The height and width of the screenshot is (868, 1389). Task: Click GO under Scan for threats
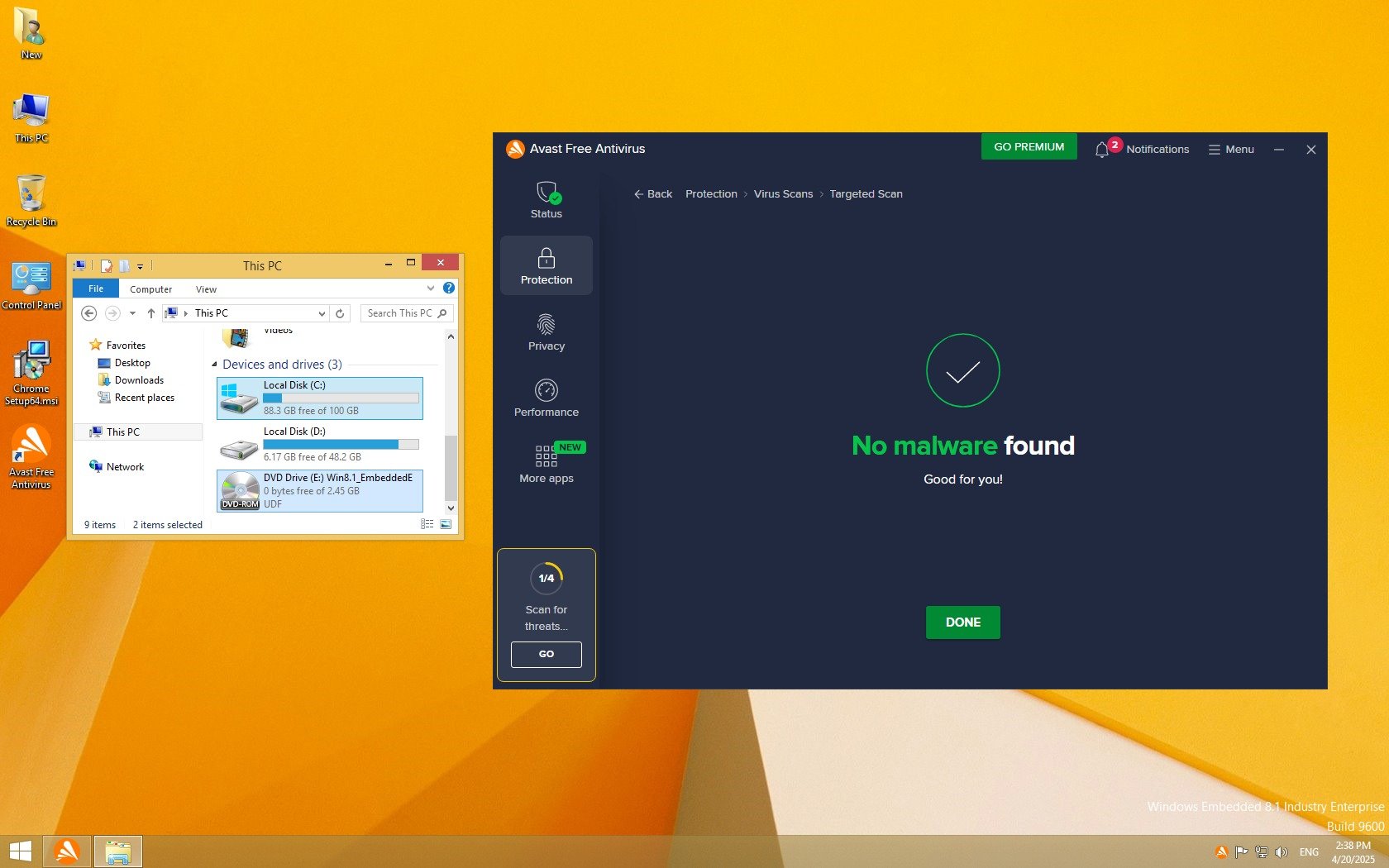point(546,654)
